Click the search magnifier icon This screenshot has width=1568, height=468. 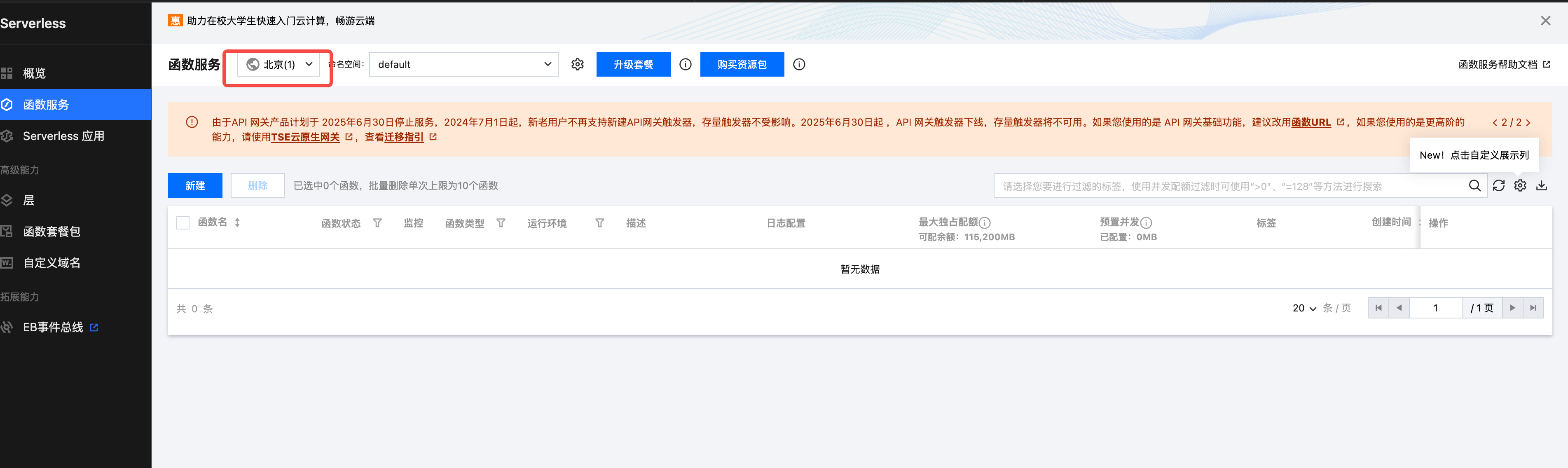tap(1474, 186)
